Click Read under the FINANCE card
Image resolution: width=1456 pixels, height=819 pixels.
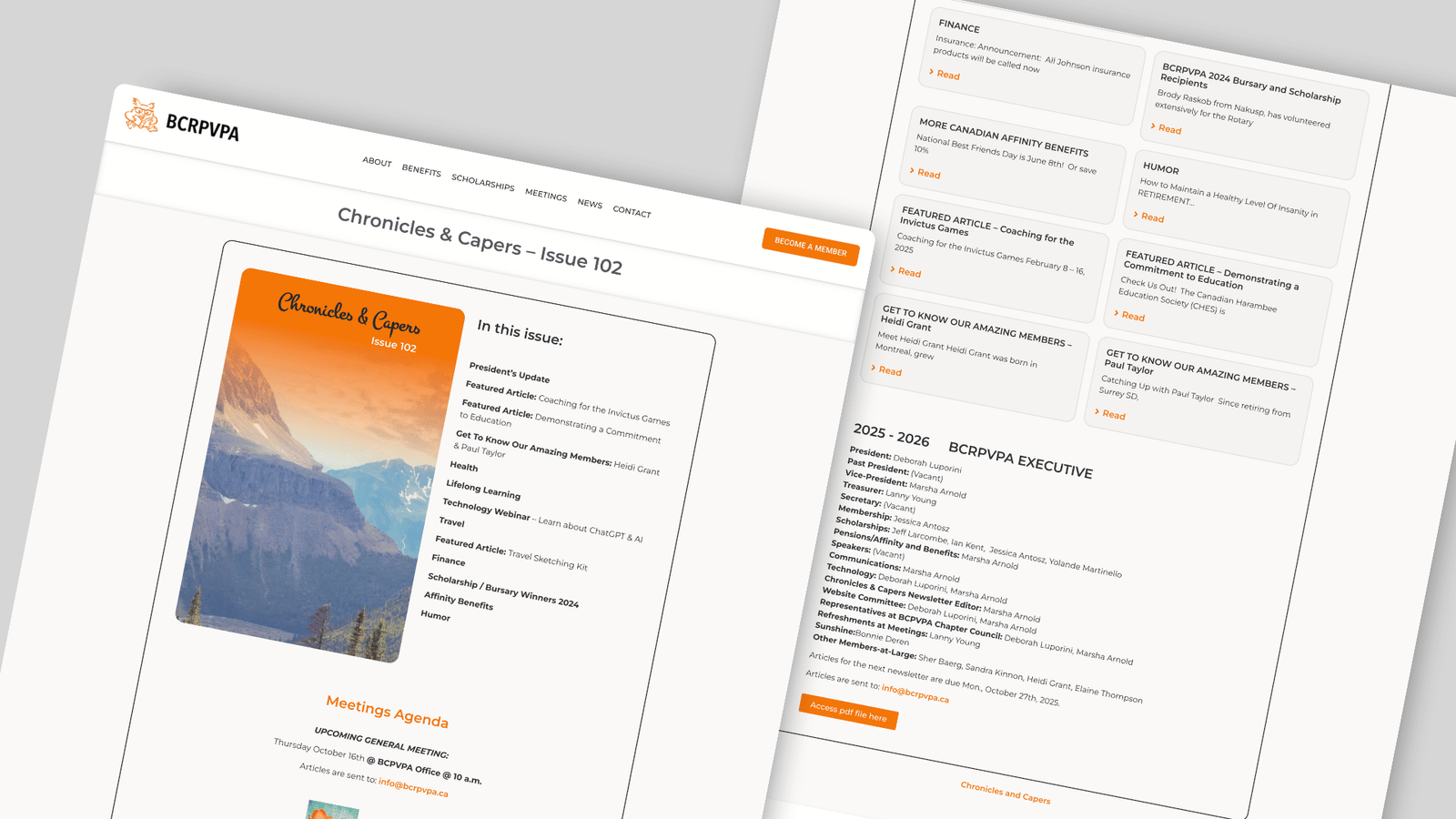[x=947, y=76]
